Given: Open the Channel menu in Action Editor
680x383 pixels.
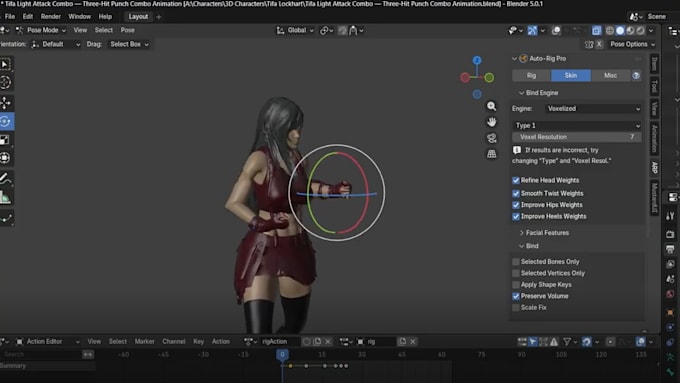Looking at the screenshot, I should click(x=173, y=342).
